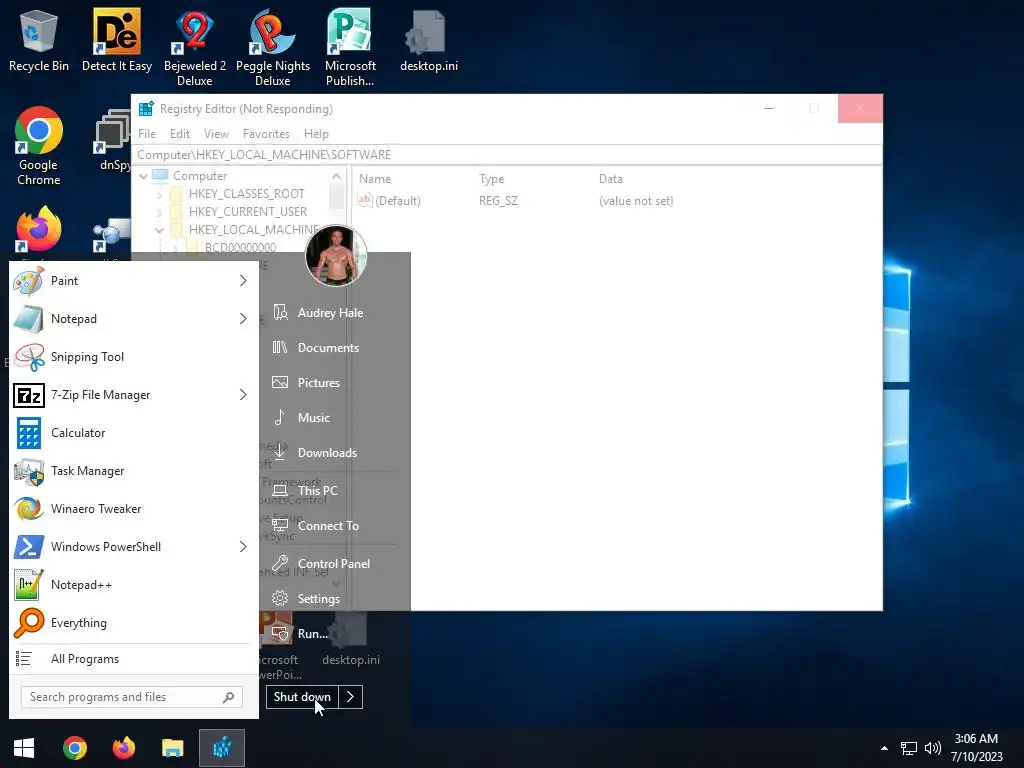Expand the HKEY_CURRENT_USER tree node
This screenshot has width=1024, height=768.
pyautogui.click(x=159, y=212)
